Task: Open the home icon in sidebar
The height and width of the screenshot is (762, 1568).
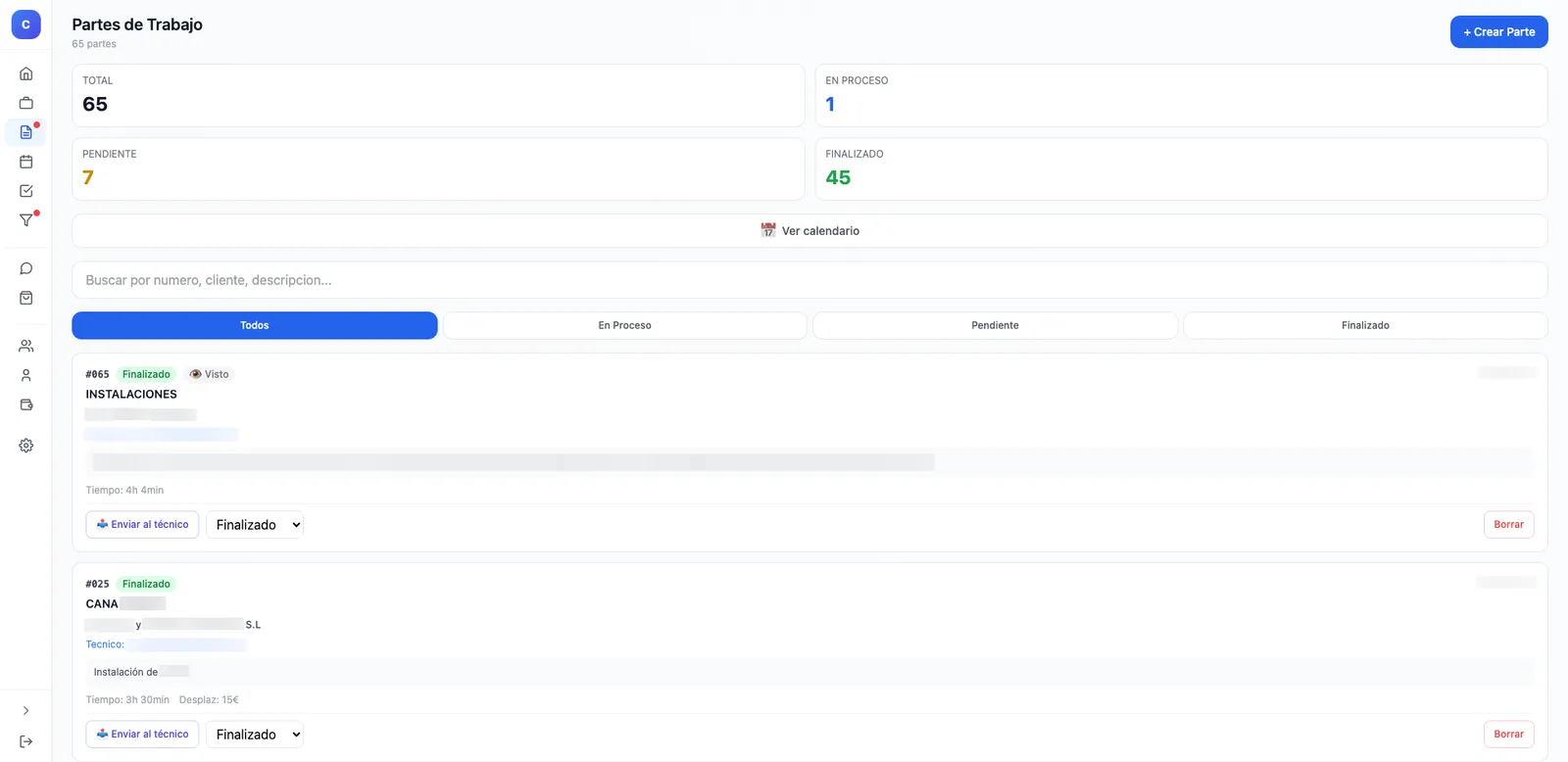Action: pyautogui.click(x=26, y=73)
